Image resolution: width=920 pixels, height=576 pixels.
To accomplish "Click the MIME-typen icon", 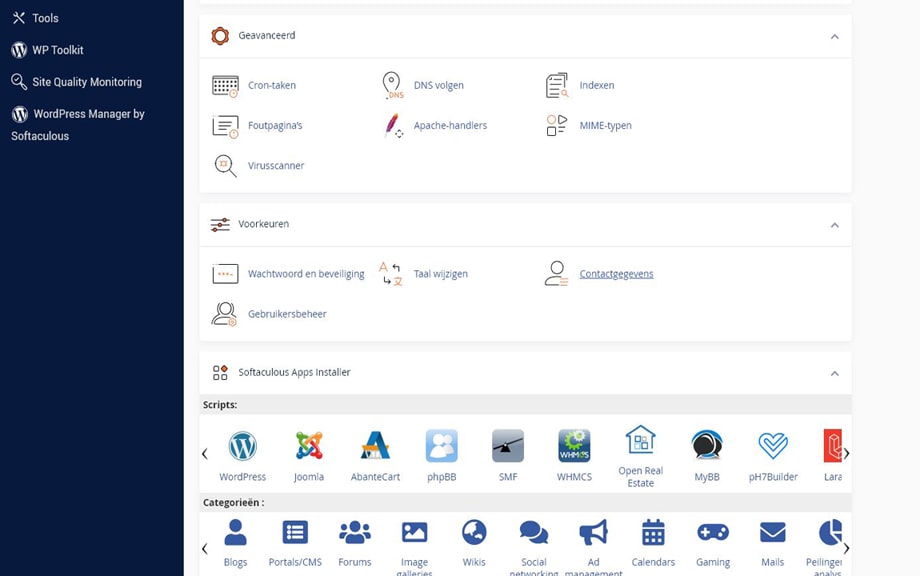I will (557, 125).
